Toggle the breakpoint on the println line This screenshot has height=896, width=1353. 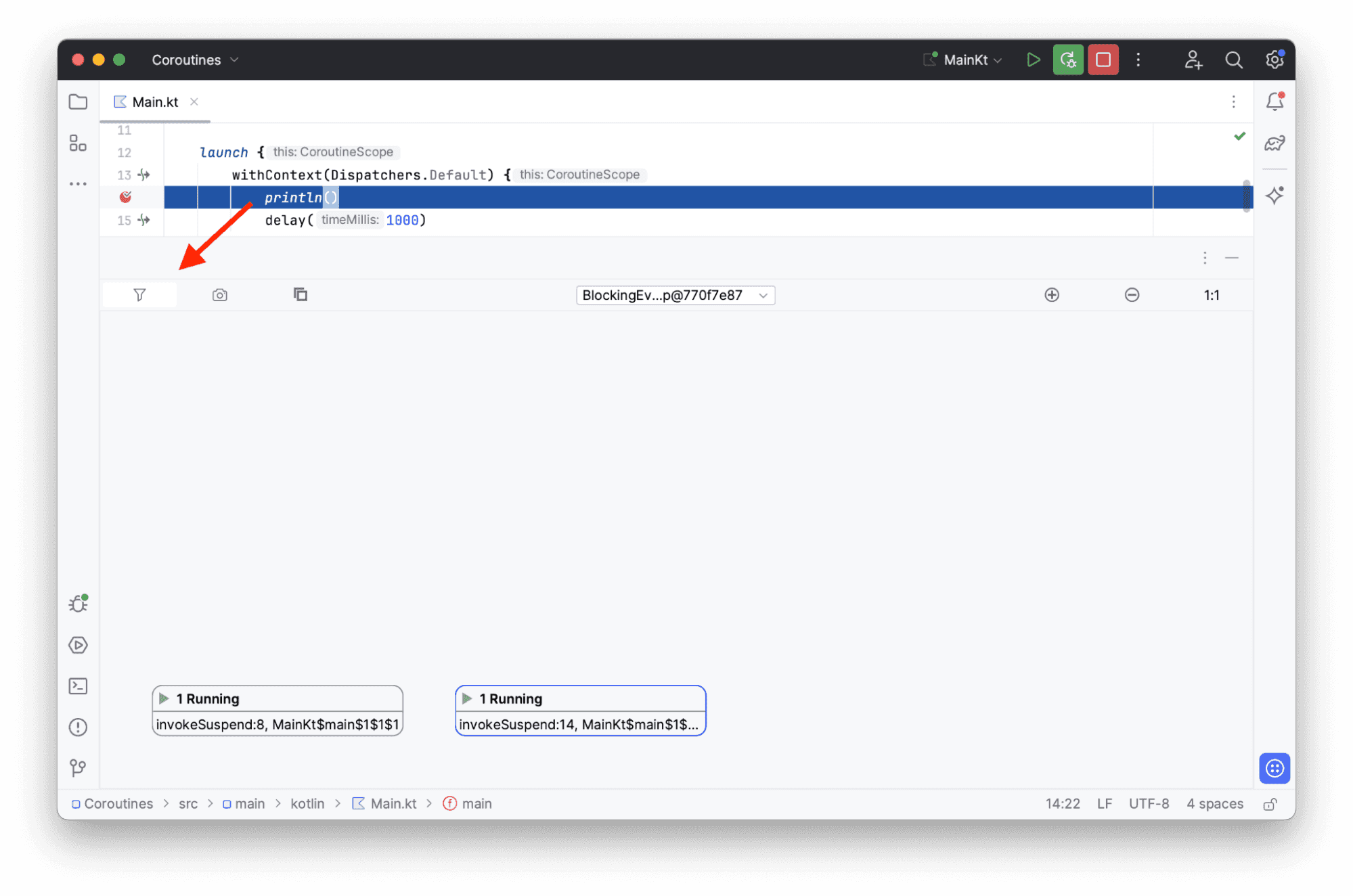(x=125, y=197)
